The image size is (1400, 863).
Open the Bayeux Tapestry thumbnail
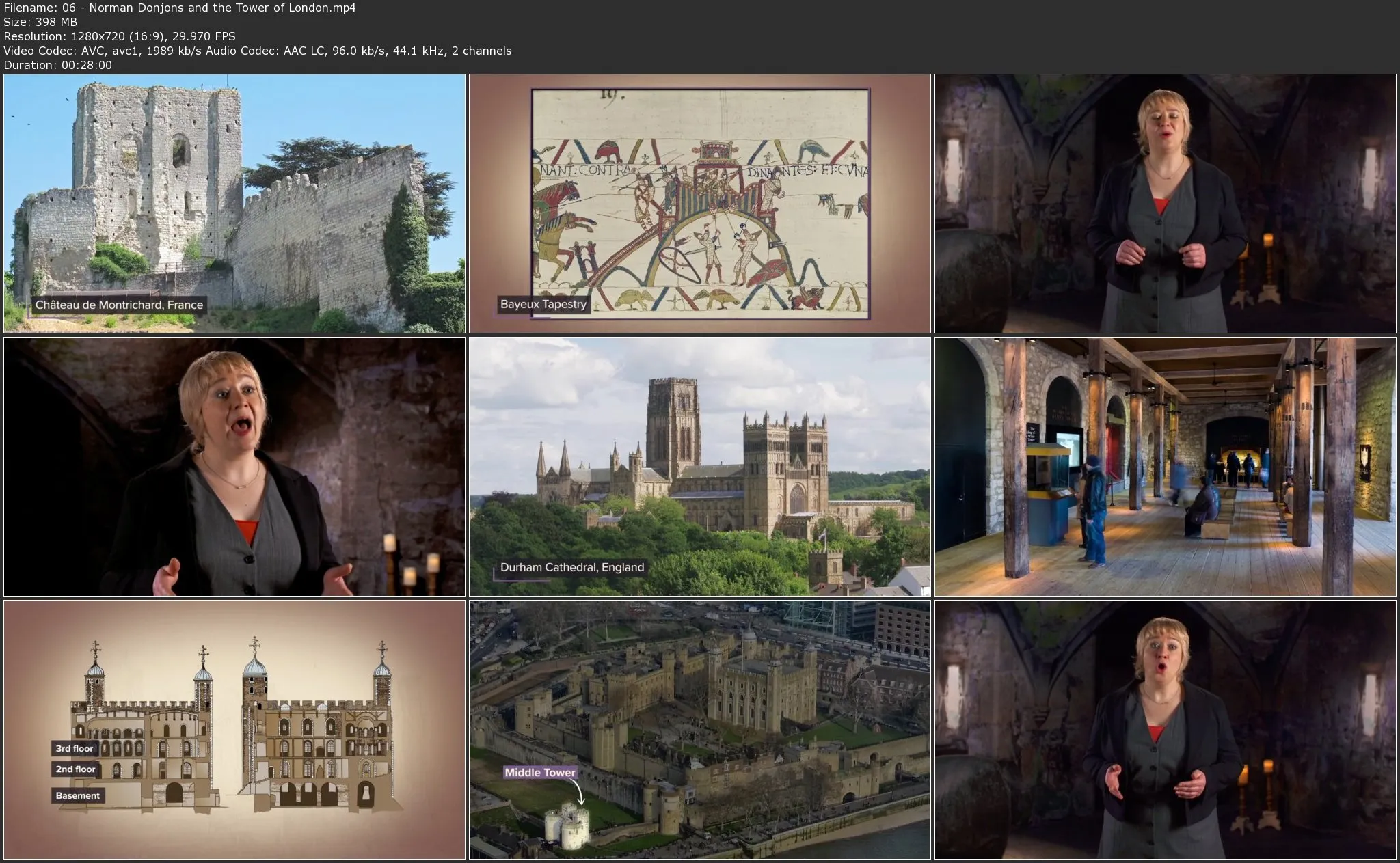[700, 204]
